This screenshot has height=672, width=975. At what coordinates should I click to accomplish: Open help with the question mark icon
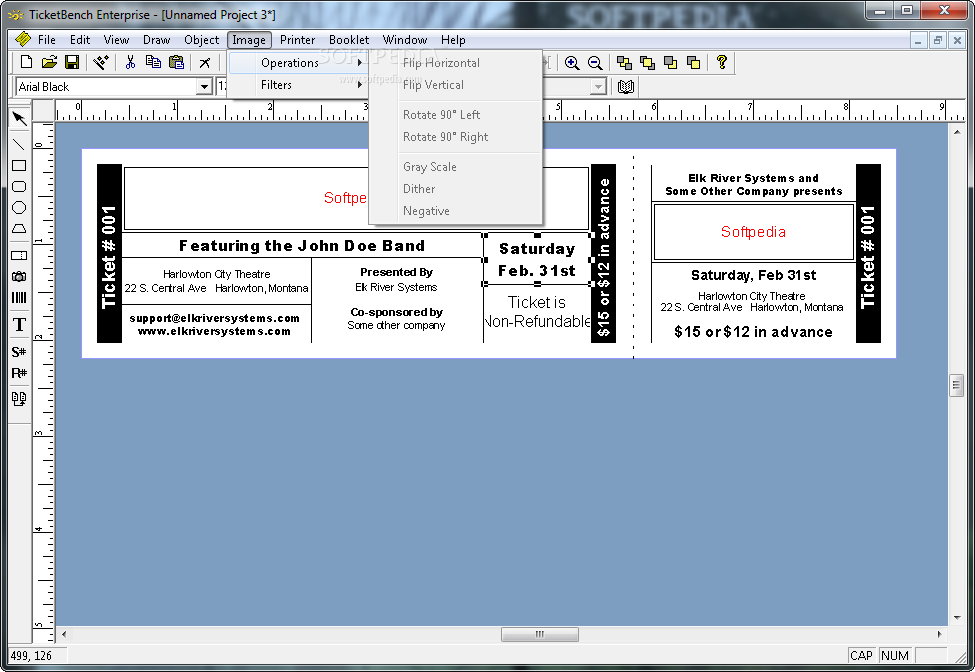[x=721, y=62]
